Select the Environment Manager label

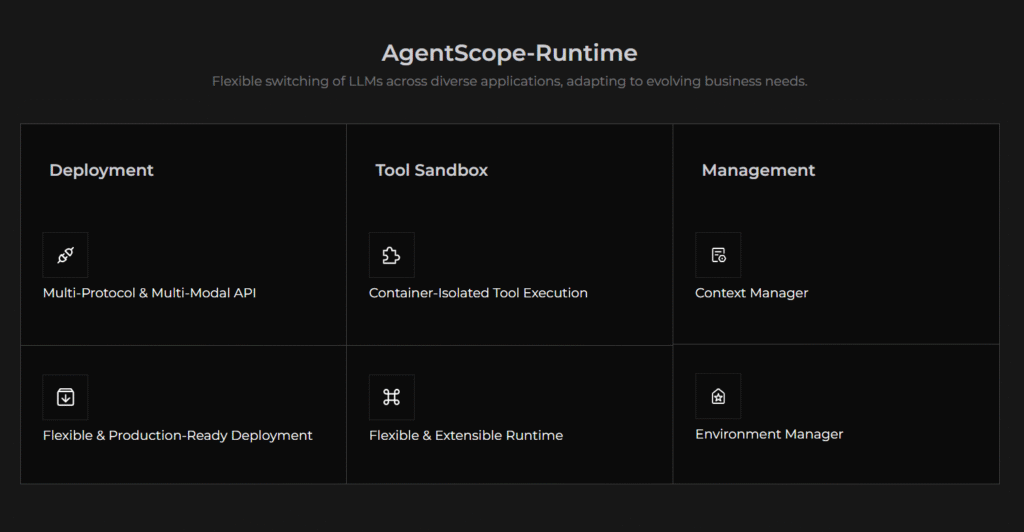[x=769, y=434]
